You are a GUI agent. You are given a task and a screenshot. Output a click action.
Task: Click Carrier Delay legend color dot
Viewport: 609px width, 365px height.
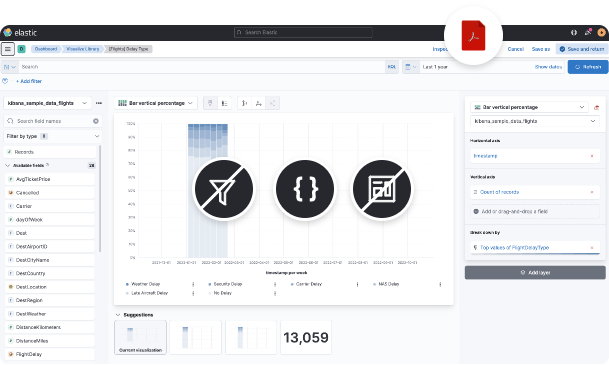292,285
